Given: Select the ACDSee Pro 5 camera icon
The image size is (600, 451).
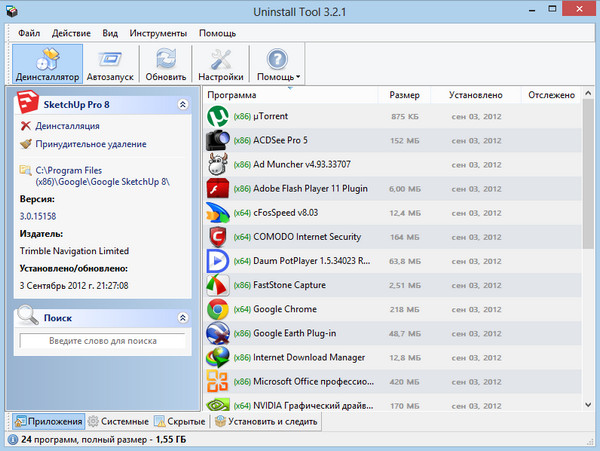Looking at the screenshot, I should (x=218, y=140).
